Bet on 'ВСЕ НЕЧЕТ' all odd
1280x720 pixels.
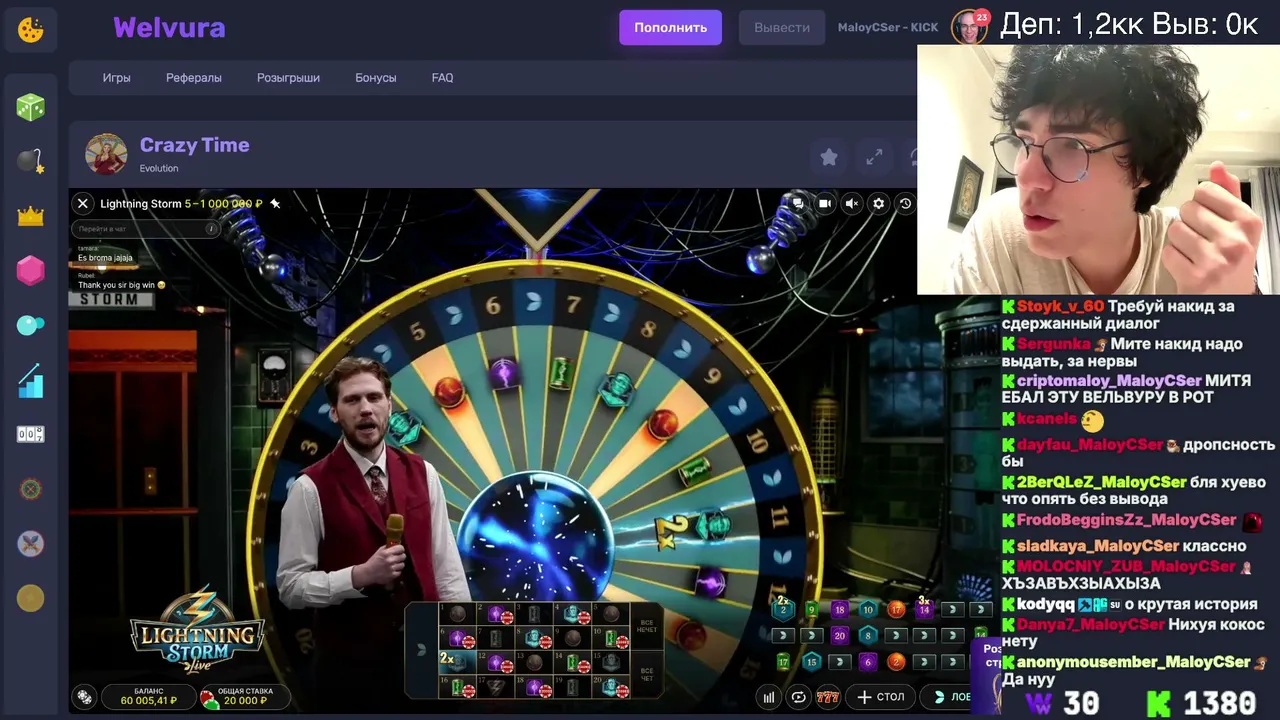point(647,626)
